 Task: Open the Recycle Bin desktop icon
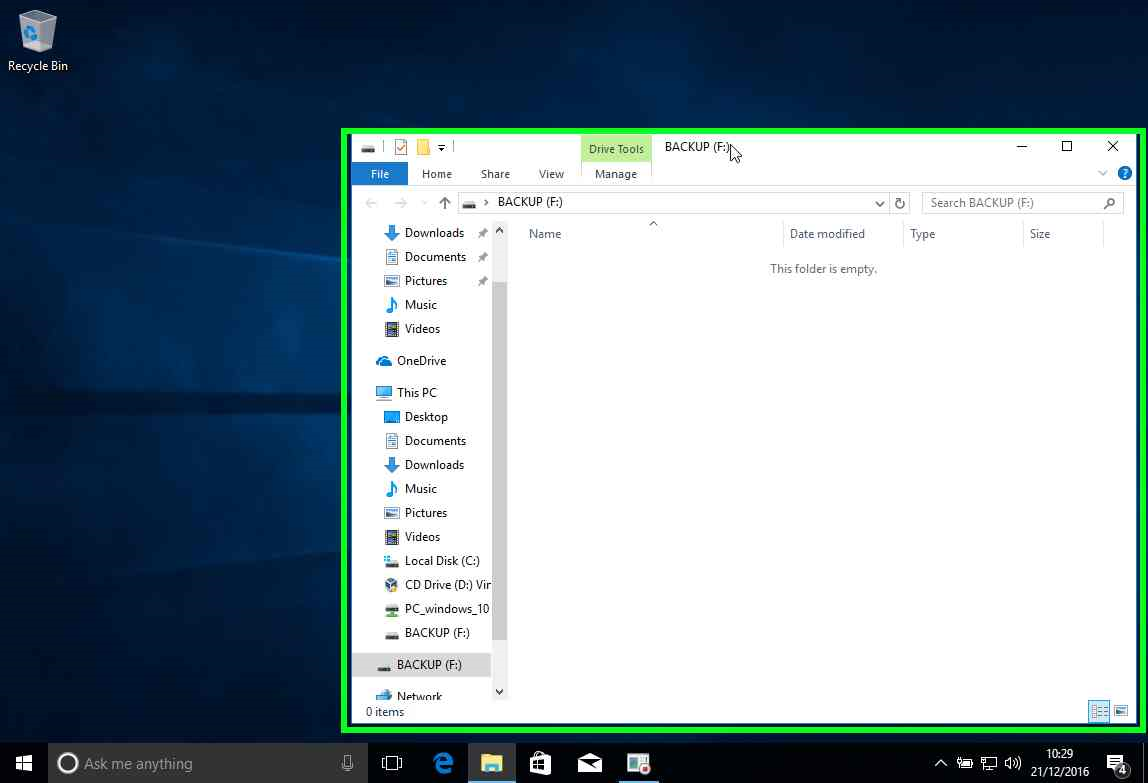pyautogui.click(x=37, y=41)
